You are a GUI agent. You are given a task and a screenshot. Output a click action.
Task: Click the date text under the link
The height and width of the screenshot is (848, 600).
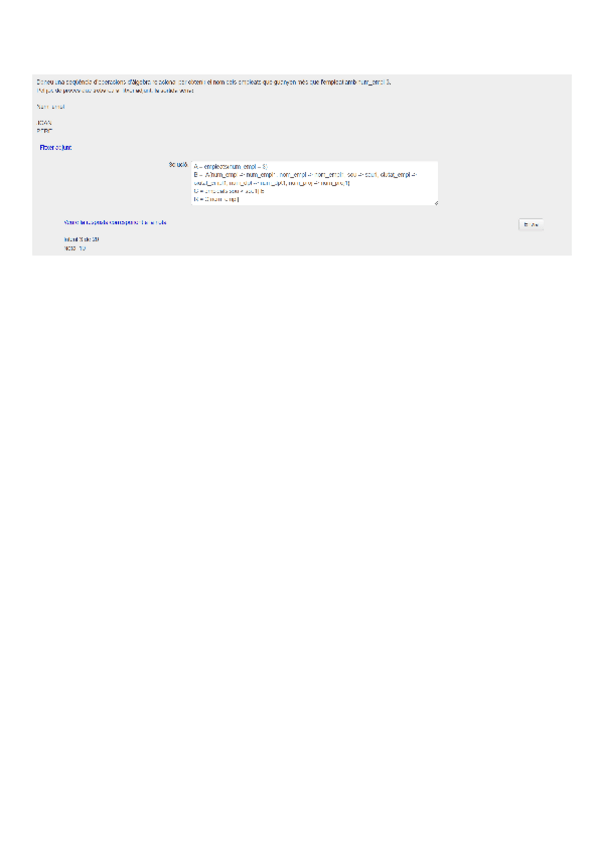pos(81,239)
